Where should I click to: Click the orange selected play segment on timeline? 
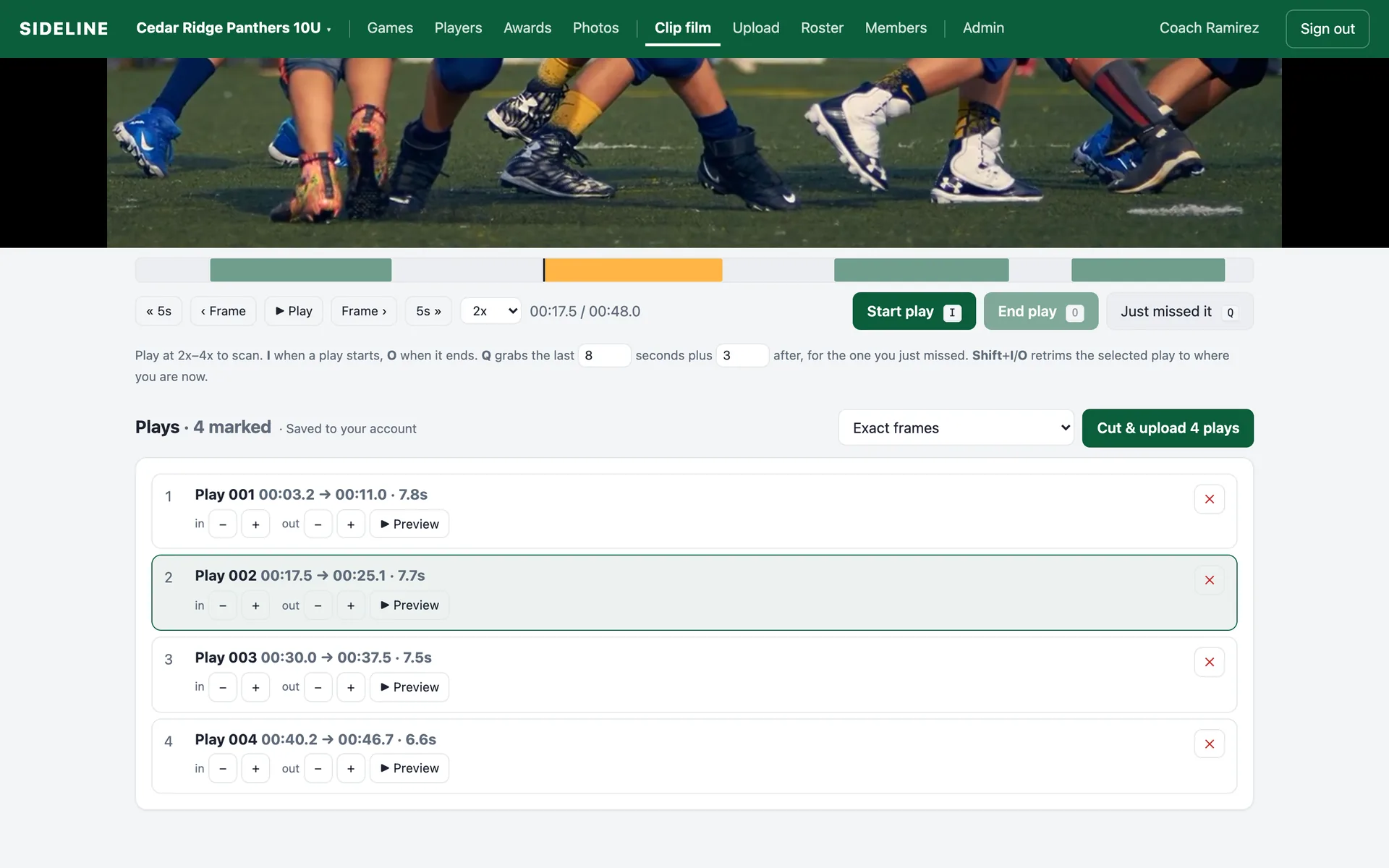[x=633, y=270]
